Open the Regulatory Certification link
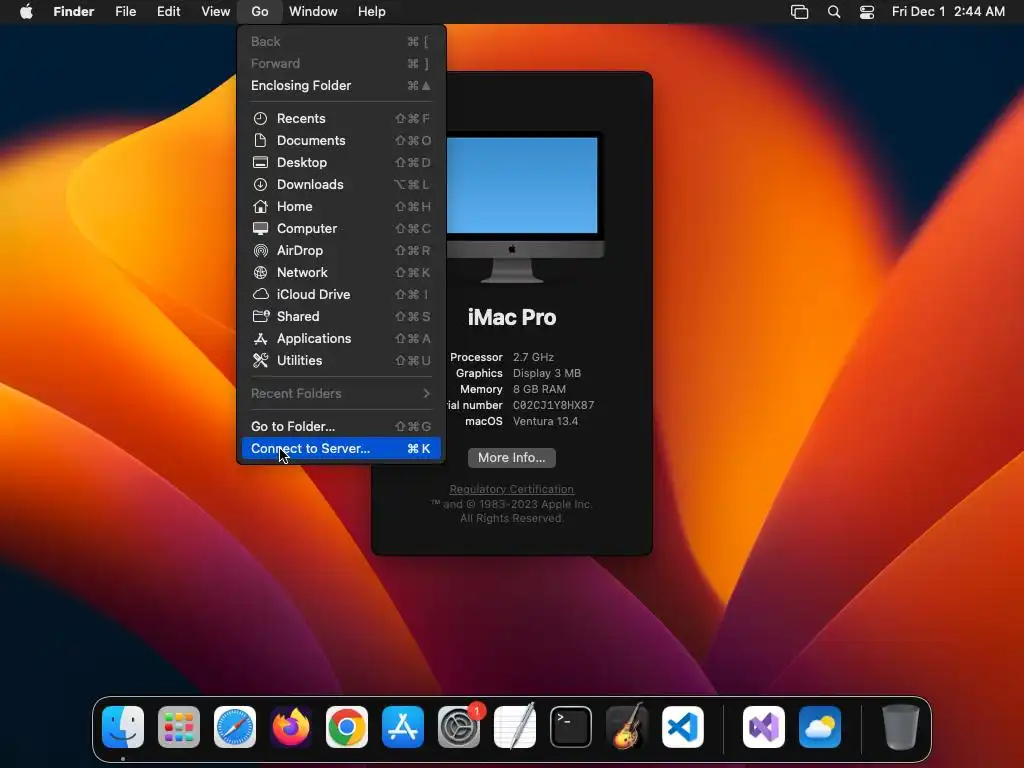The image size is (1024, 768). click(511, 489)
